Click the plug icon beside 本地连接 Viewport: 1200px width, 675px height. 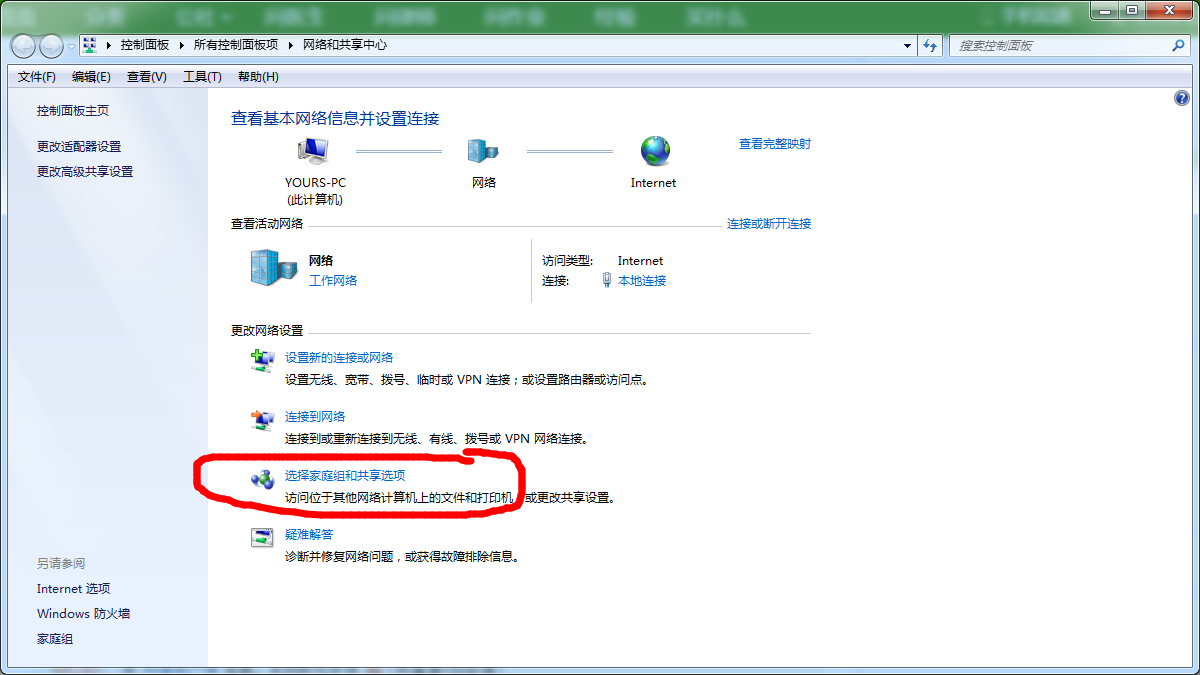607,281
